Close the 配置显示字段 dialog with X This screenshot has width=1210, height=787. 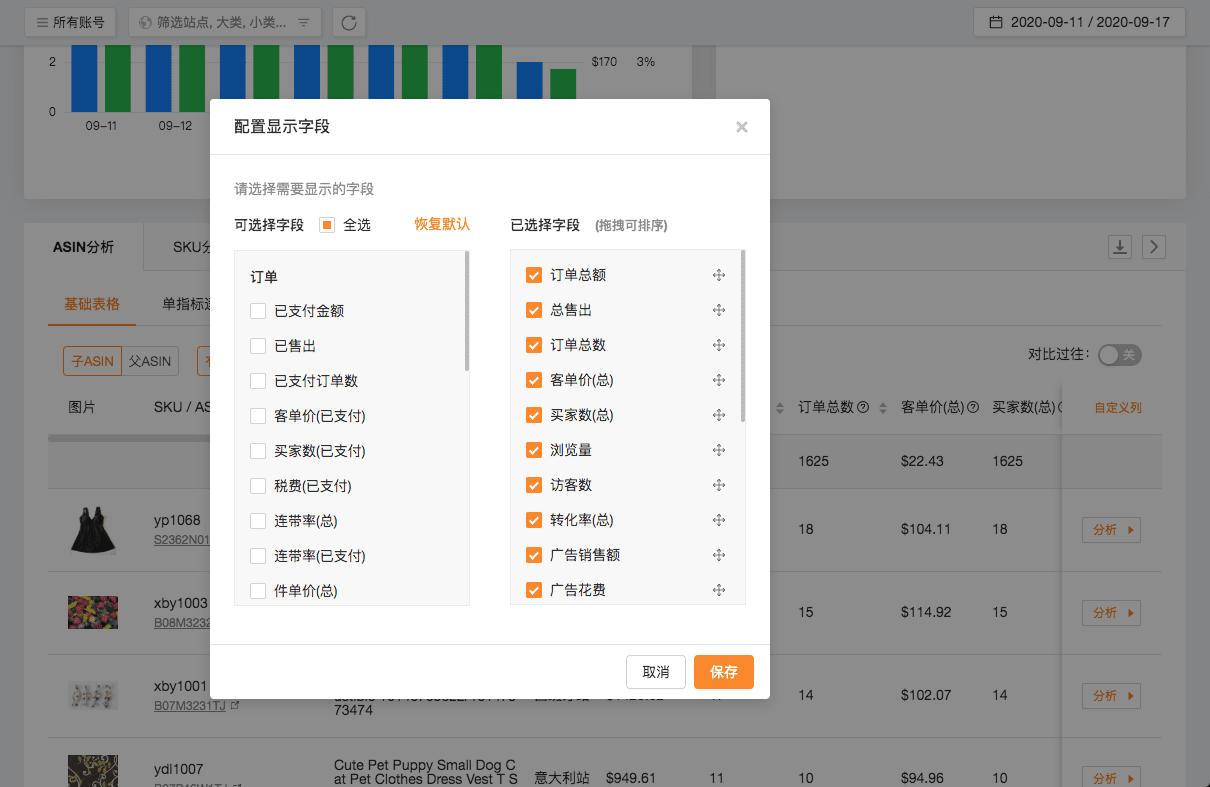click(x=741, y=127)
